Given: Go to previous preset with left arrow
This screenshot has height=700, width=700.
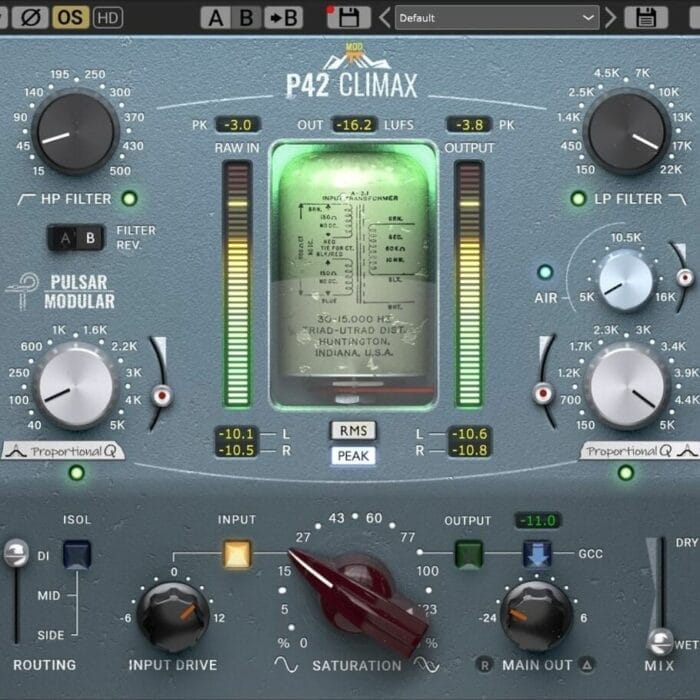Looking at the screenshot, I should click(384, 18).
